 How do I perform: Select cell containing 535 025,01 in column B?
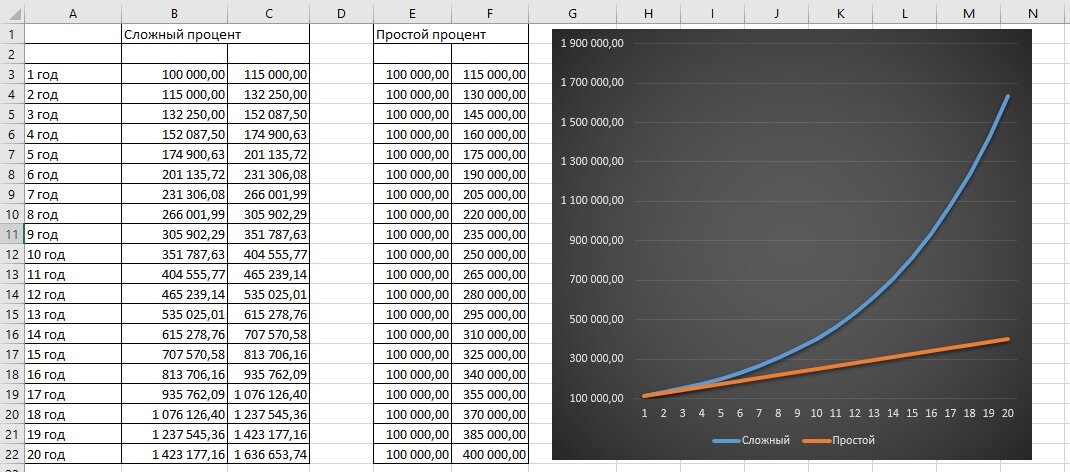click(175, 314)
